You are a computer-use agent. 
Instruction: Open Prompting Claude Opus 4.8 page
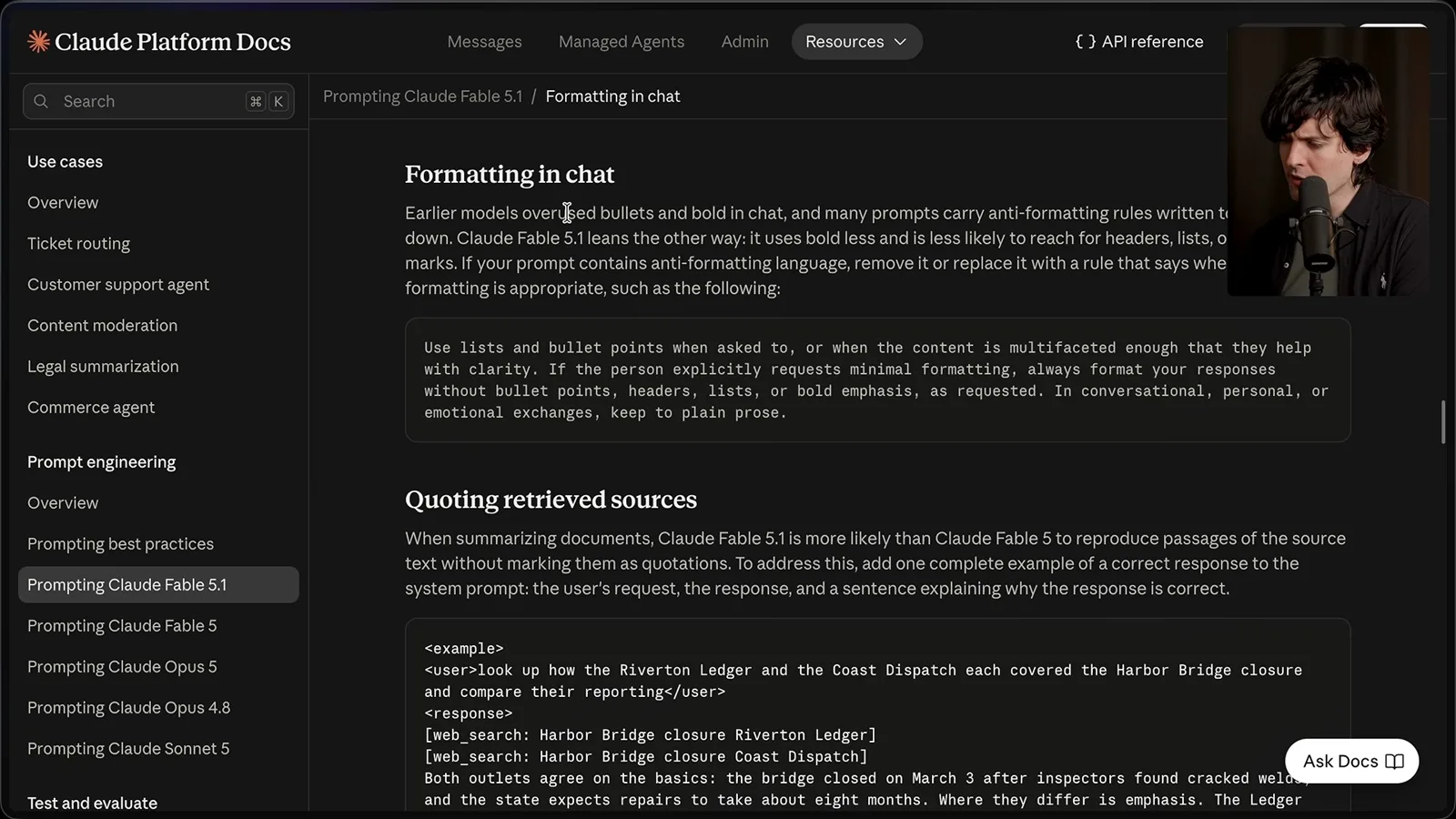[x=128, y=708]
